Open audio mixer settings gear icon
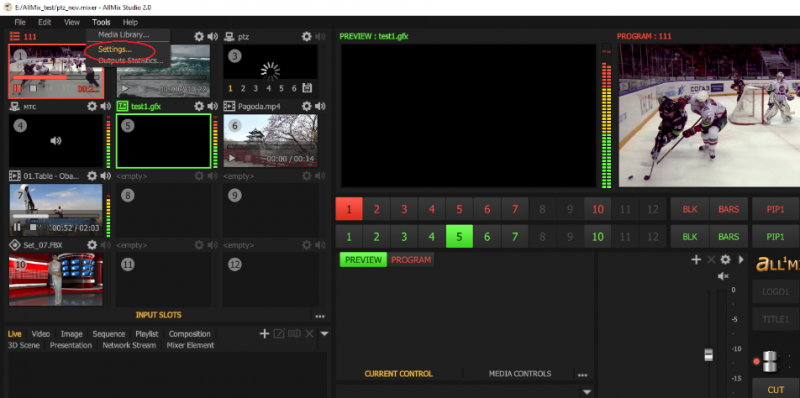 pyautogui.click(x=725, y=260)
